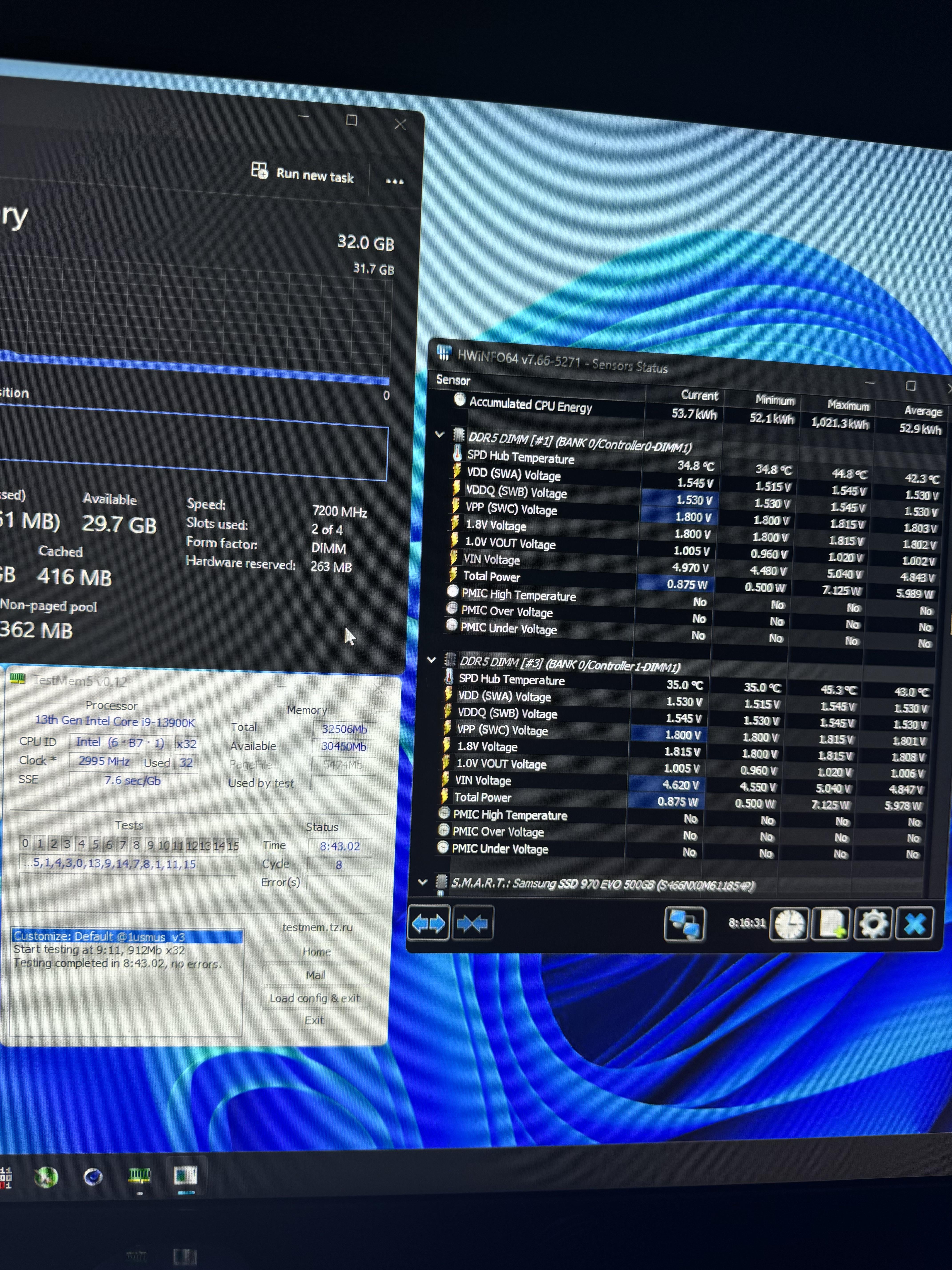Click '8:16:31' elapsed timer in HWiNFO

[747, 923]
